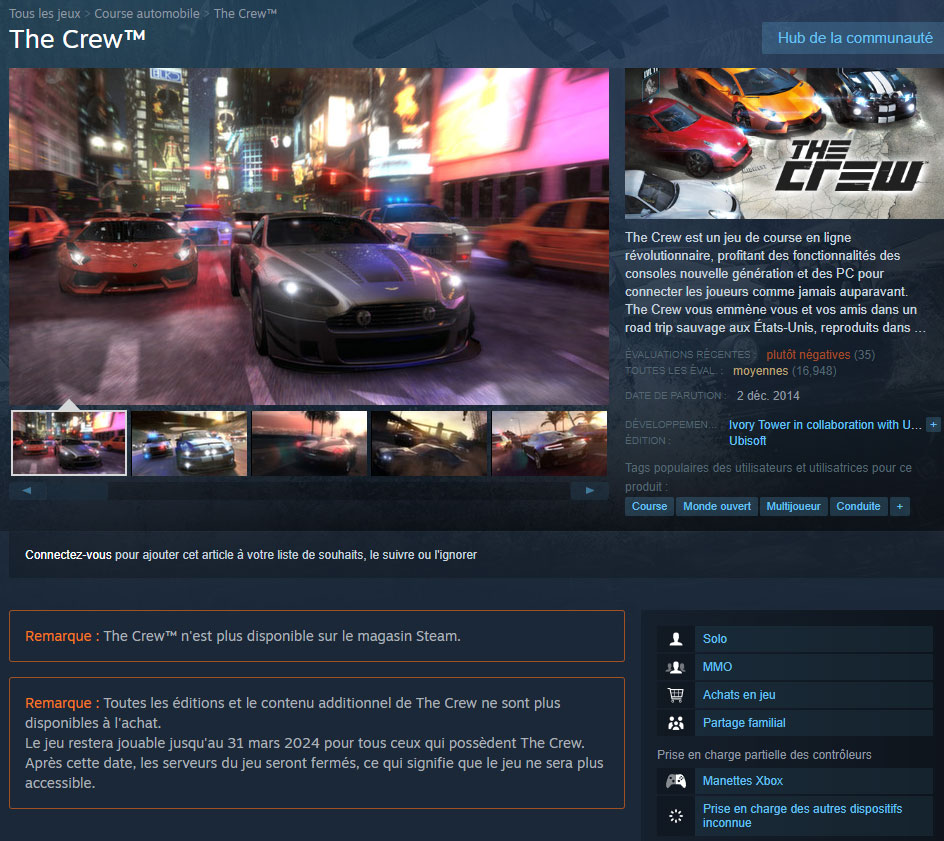The image size is (944, 841).
Task: Click the Solo single-player icon
Action: (x=675, y=639)
